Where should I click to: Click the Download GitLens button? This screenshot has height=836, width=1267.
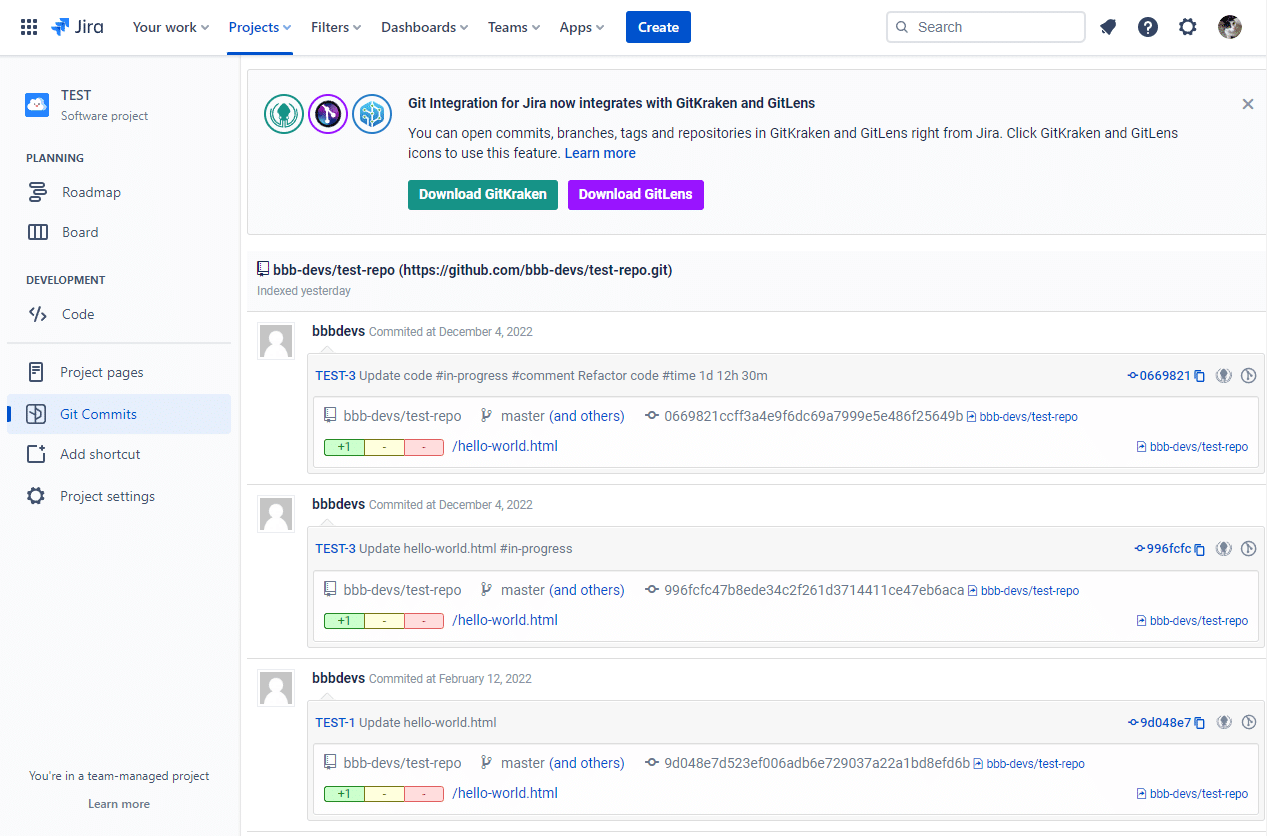(635, 194)
